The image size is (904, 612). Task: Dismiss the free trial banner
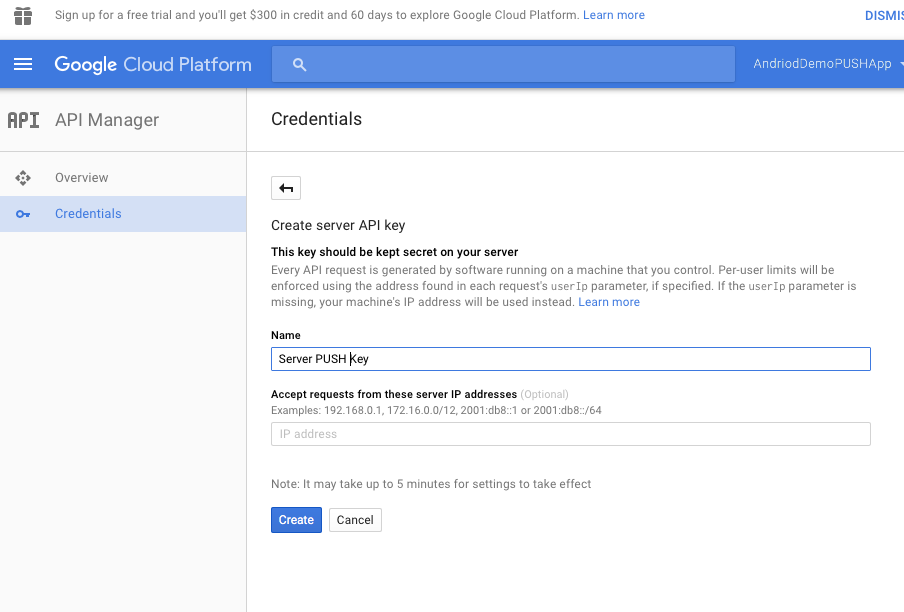(x=883, y=15)
